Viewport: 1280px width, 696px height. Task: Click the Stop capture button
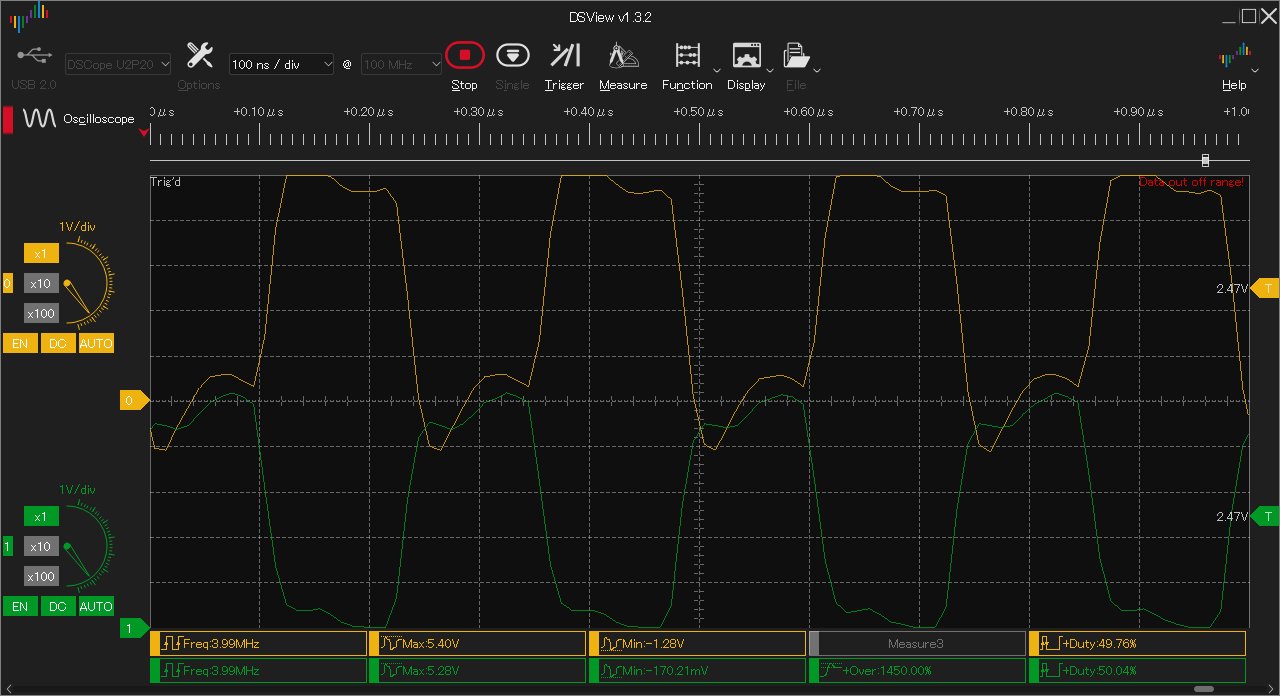[464, 55]
